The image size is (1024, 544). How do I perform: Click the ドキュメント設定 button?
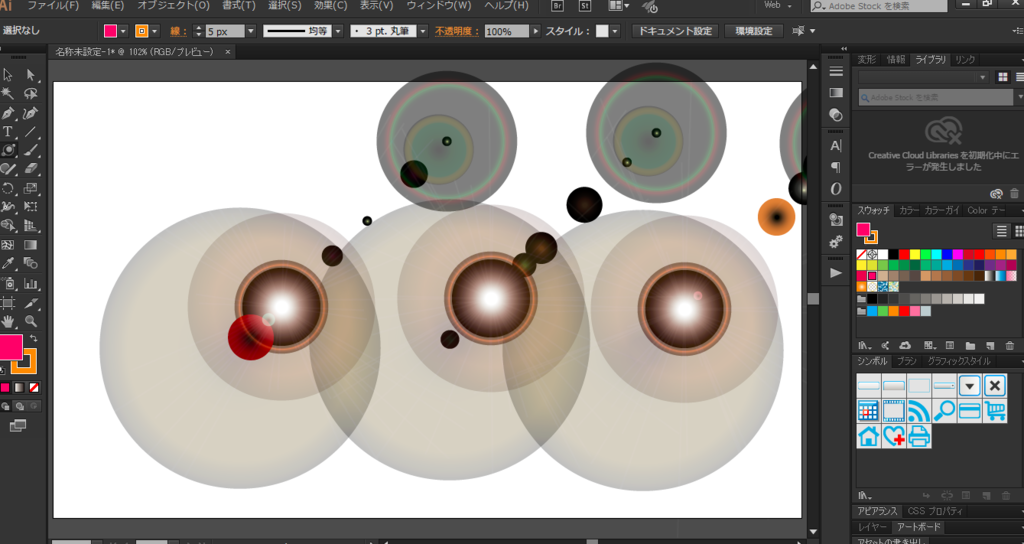675,31
